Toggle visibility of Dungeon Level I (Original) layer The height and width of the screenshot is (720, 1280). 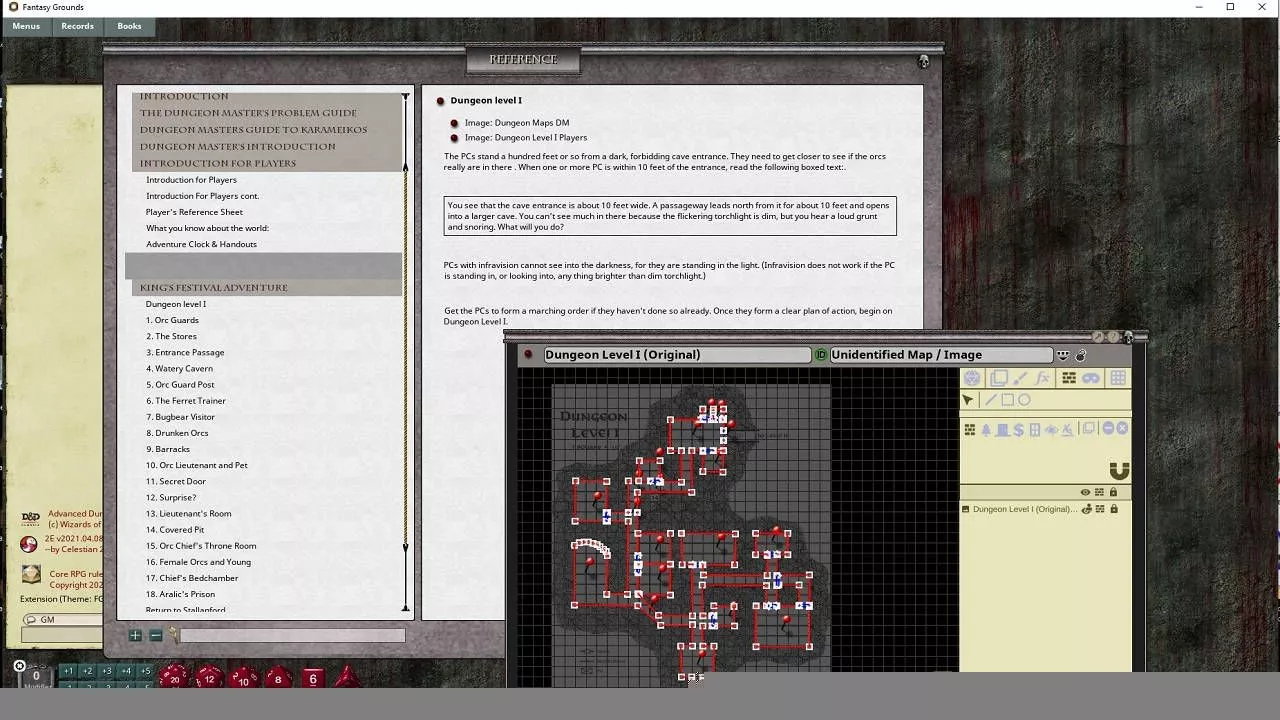[x=1086, y=509]
